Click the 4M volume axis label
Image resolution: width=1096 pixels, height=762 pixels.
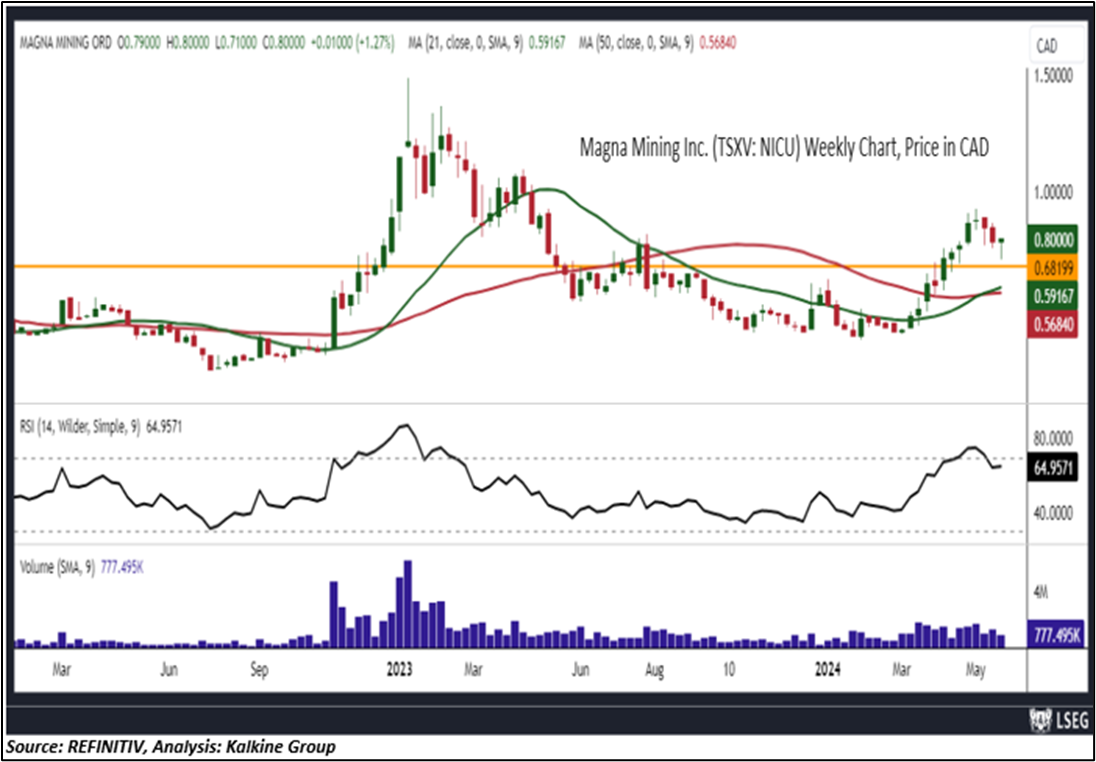click(1041, 594)
